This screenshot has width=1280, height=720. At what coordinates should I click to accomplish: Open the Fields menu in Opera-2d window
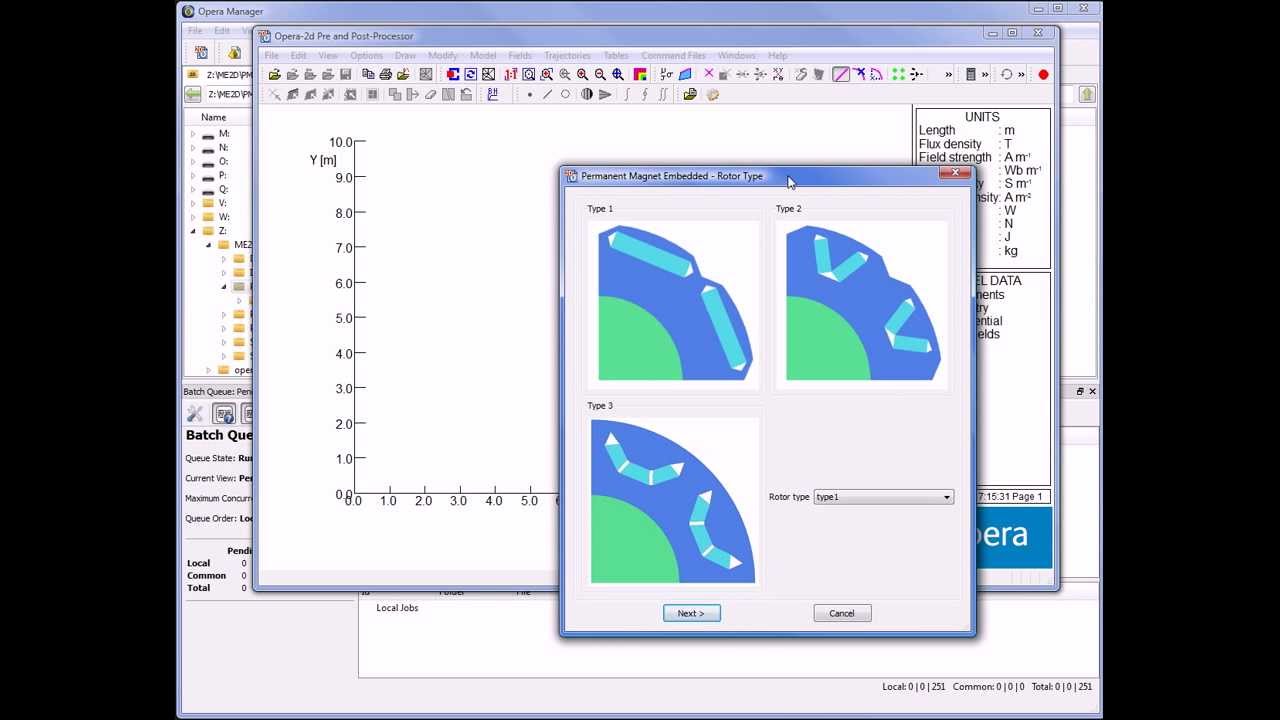pos(520,56)
